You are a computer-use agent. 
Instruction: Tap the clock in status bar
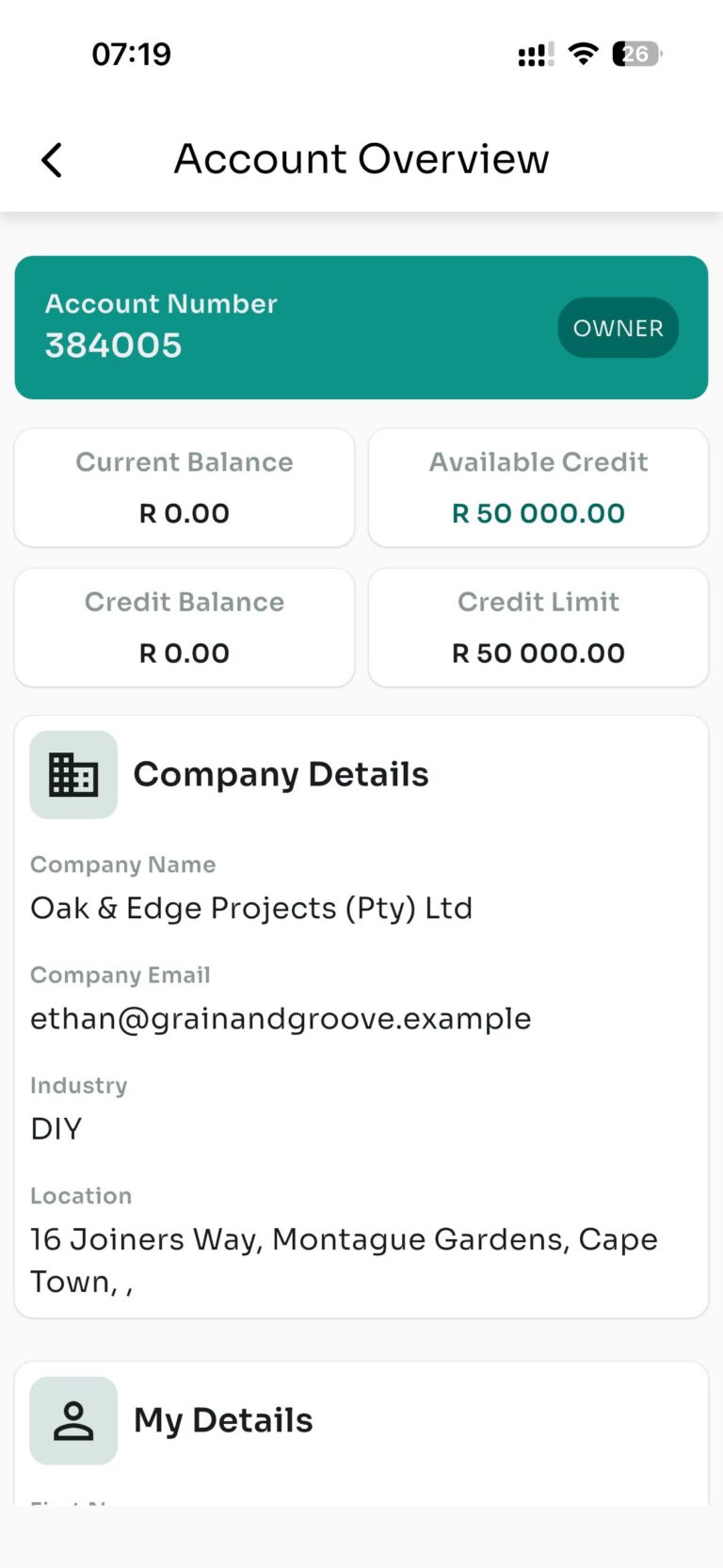click(132, 54)
